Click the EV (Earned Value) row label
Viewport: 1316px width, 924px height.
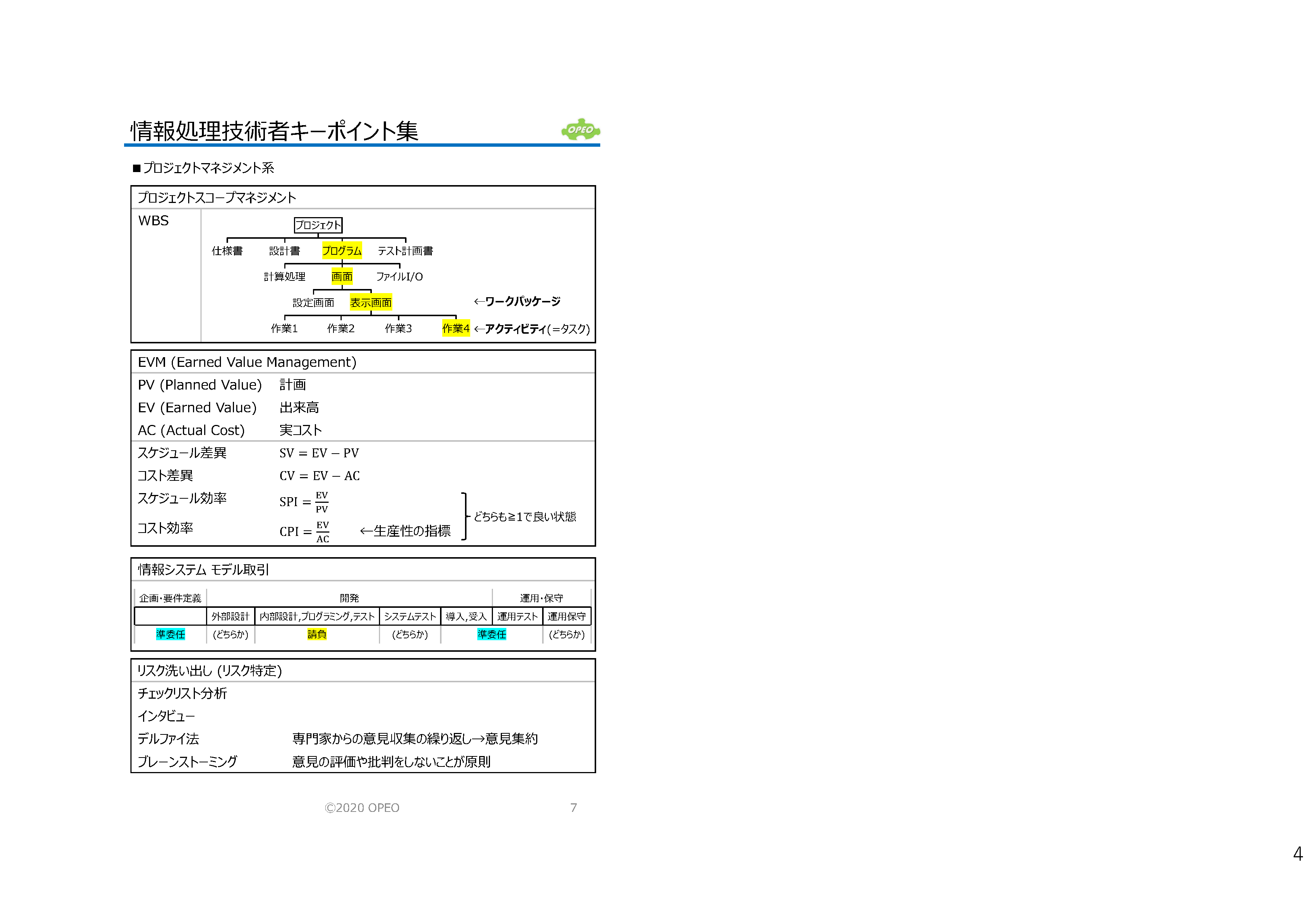197,407
